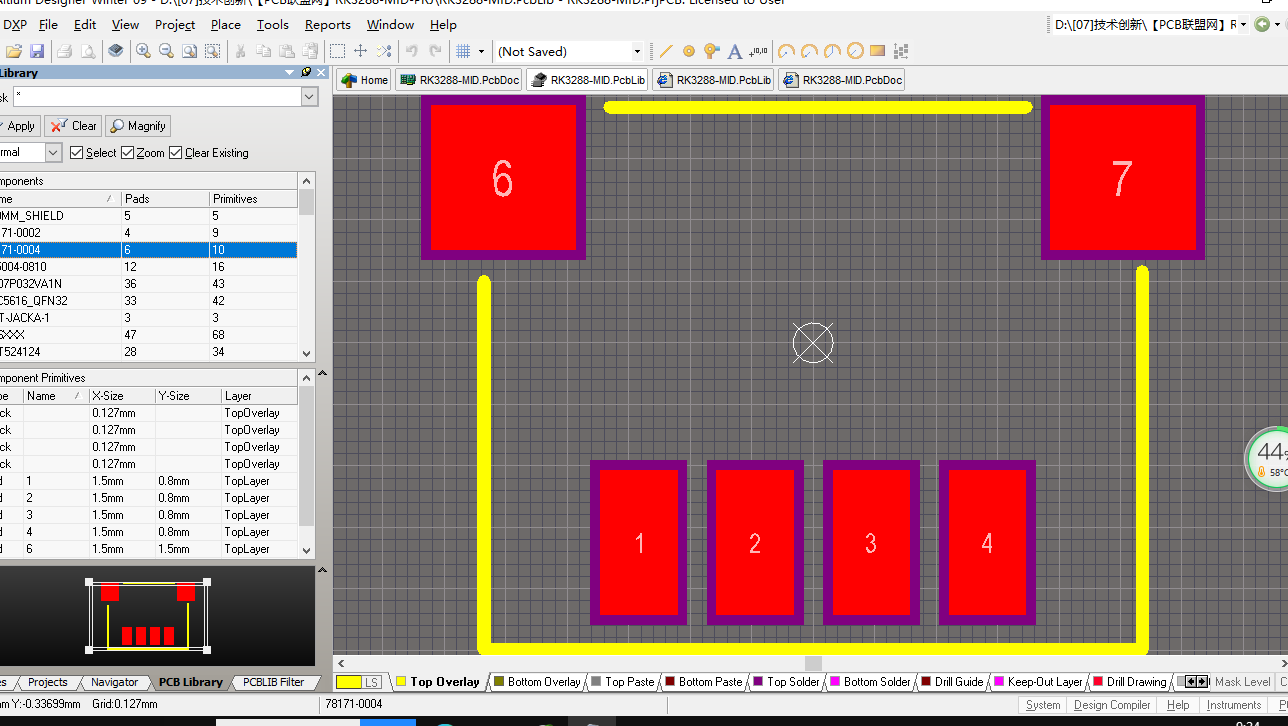This screenshot has height=726, width=1288.
Task: Open the print preview icon
Action: (88, 51)
